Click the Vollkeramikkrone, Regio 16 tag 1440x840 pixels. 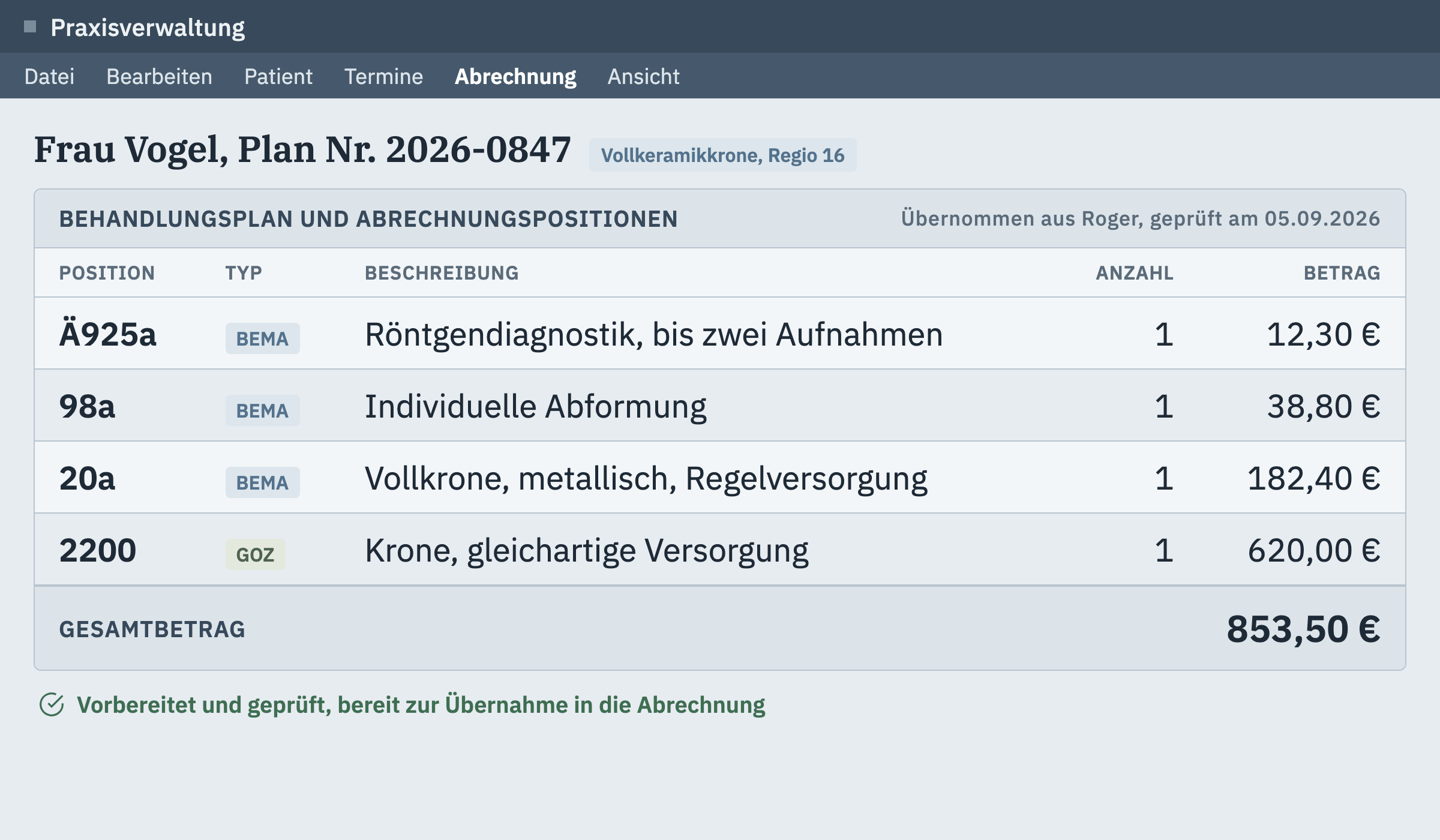click(722, 155)
